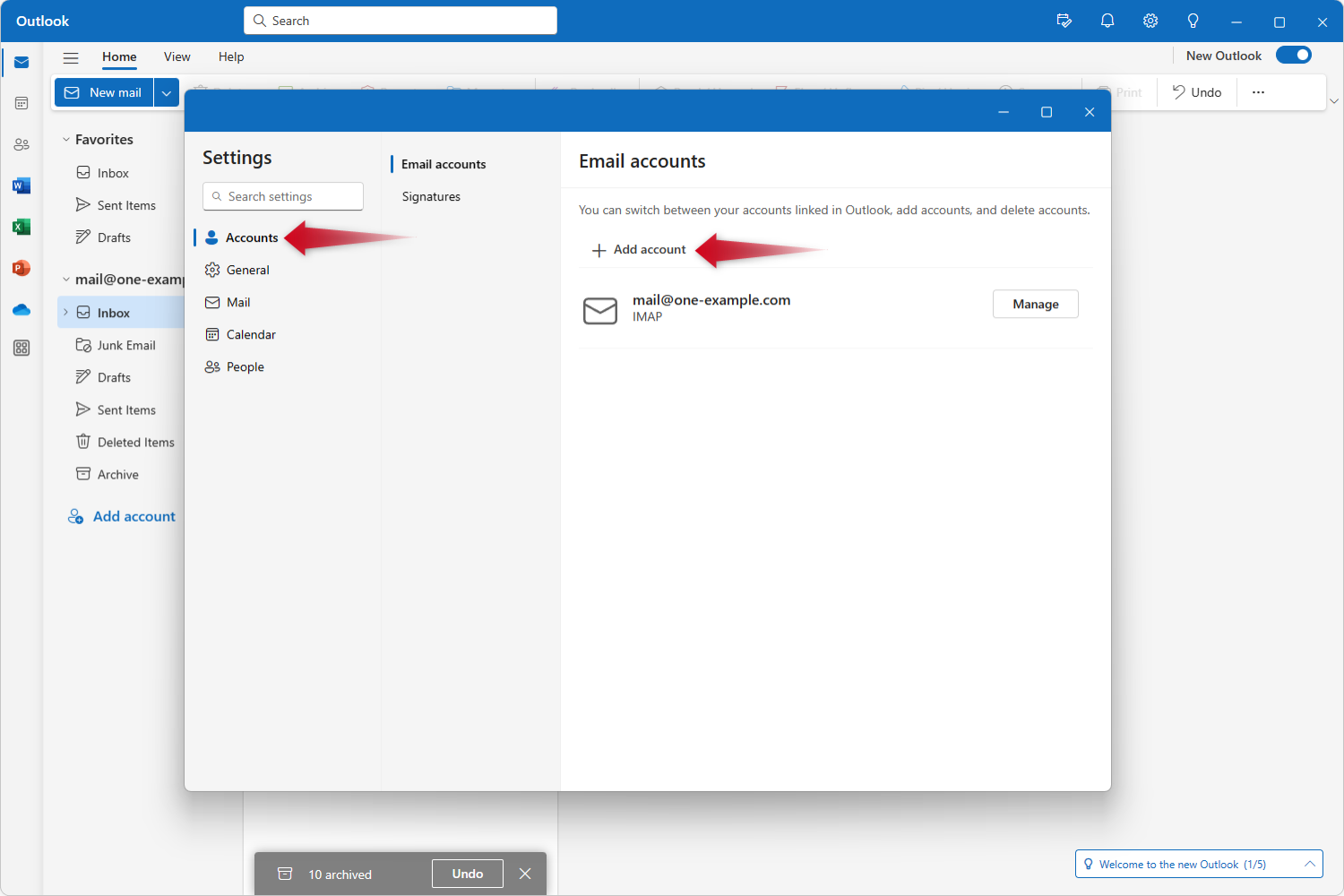Launch Word from the sidebar

point(22,185)
